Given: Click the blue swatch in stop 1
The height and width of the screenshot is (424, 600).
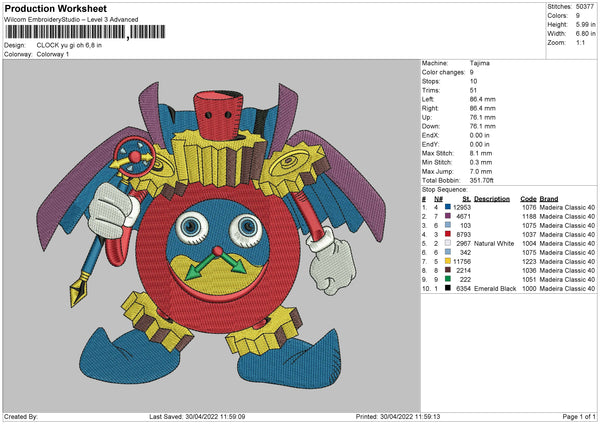Looking at the screenshot, I should pyautogui.click(x=447, y=206).
